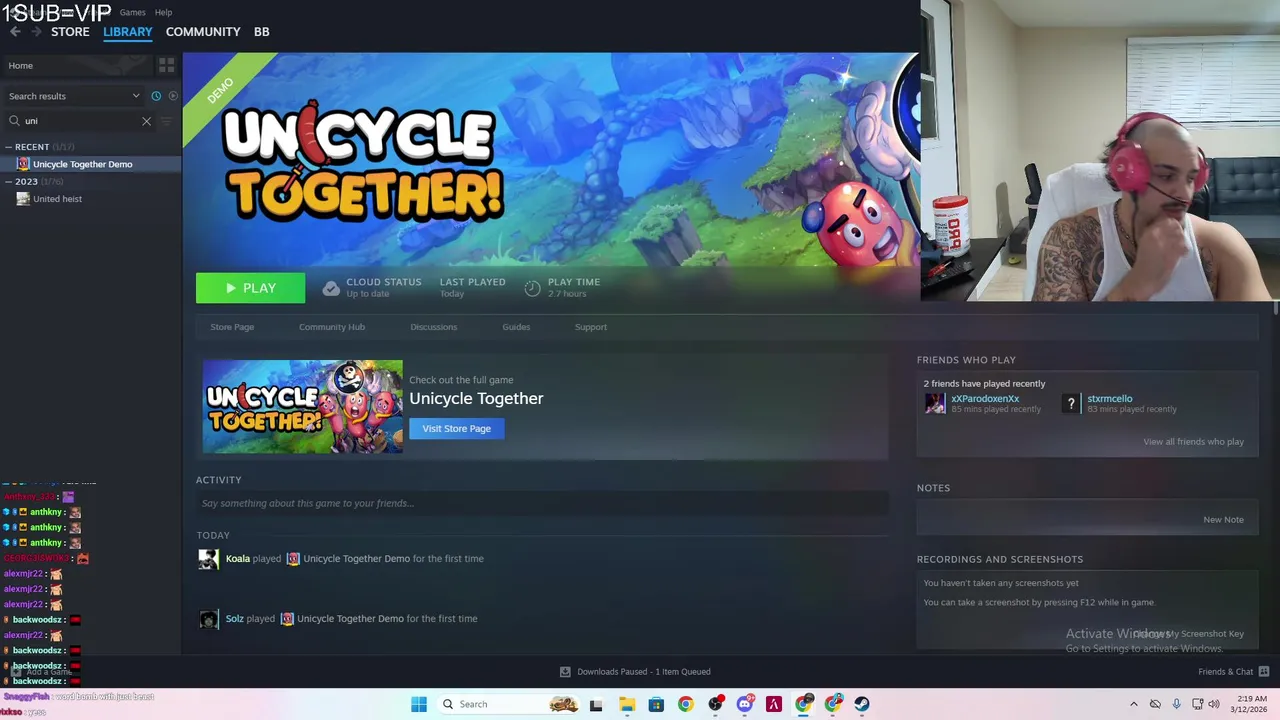Click the United heist game icon

tap(23, 199)
